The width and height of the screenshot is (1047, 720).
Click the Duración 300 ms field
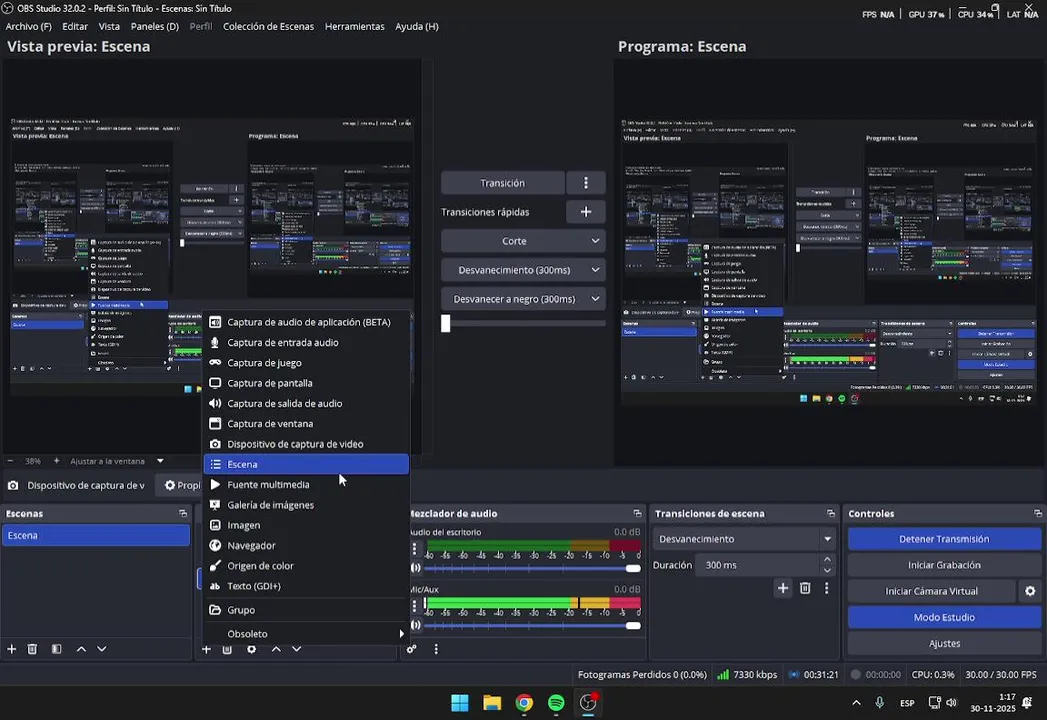[758, 565]
